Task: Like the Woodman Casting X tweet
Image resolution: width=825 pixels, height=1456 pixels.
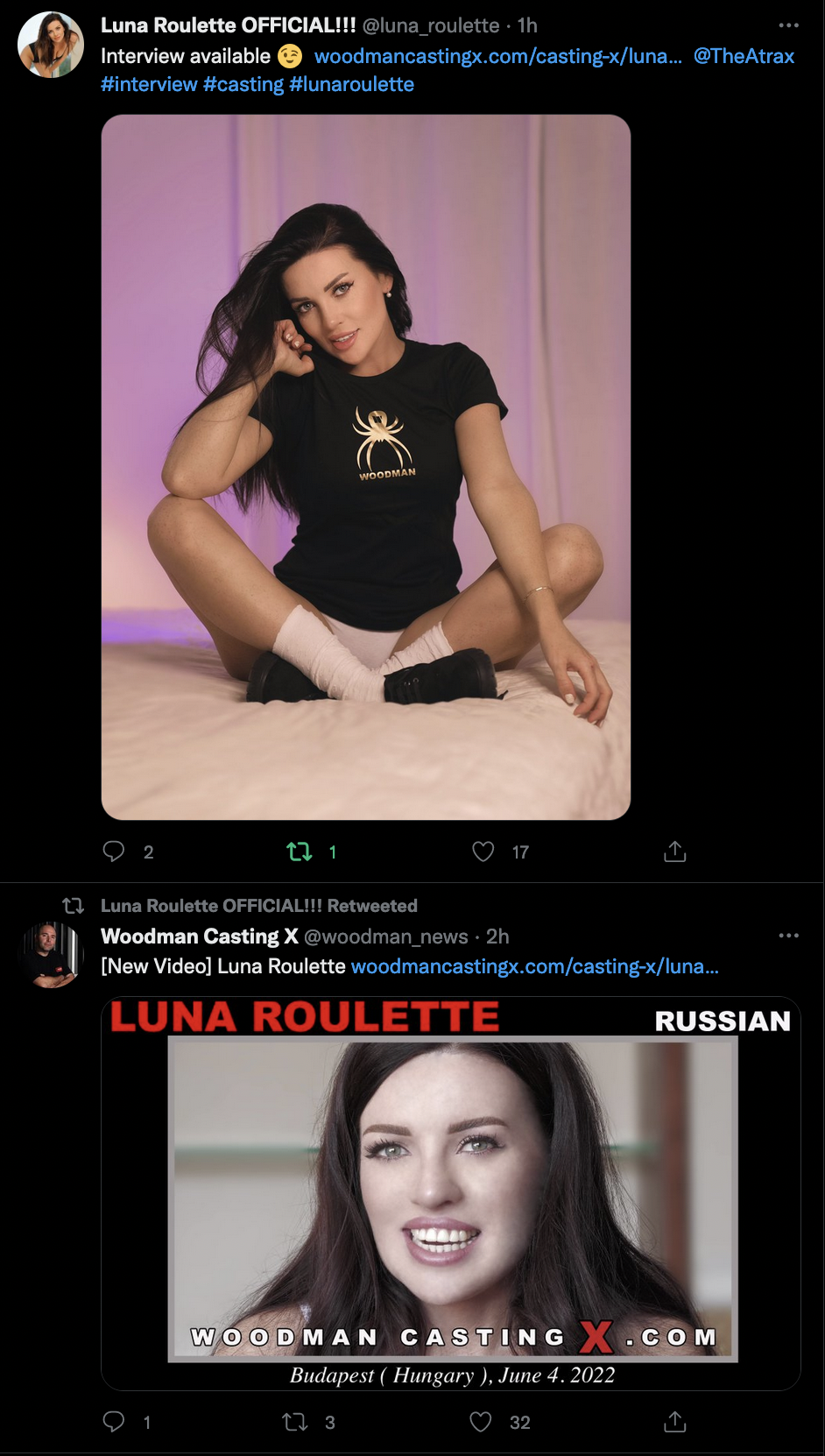Action: pos(481,1422)
